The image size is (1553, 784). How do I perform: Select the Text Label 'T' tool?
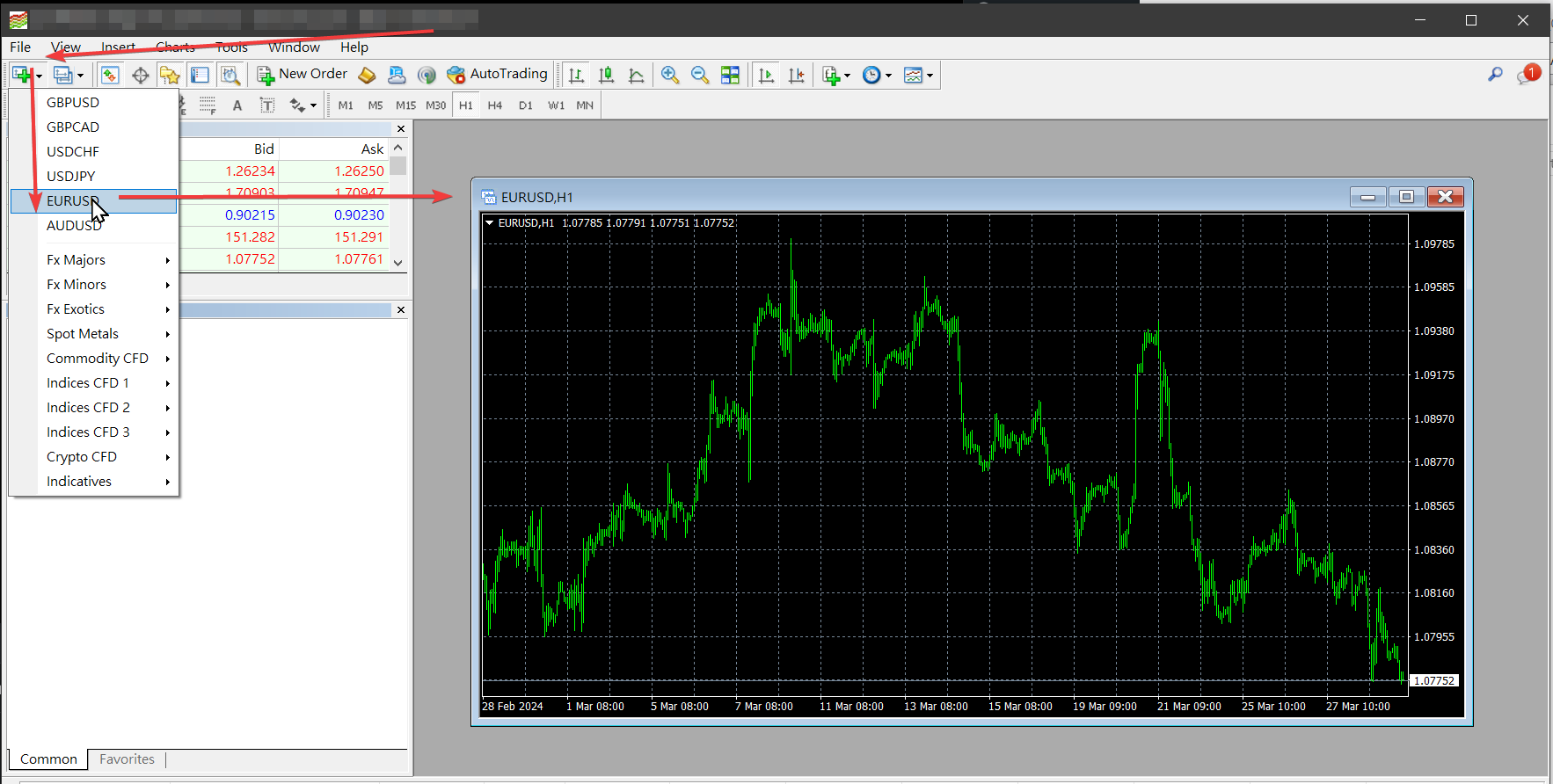pyautogui.click(x=267, y=105)
